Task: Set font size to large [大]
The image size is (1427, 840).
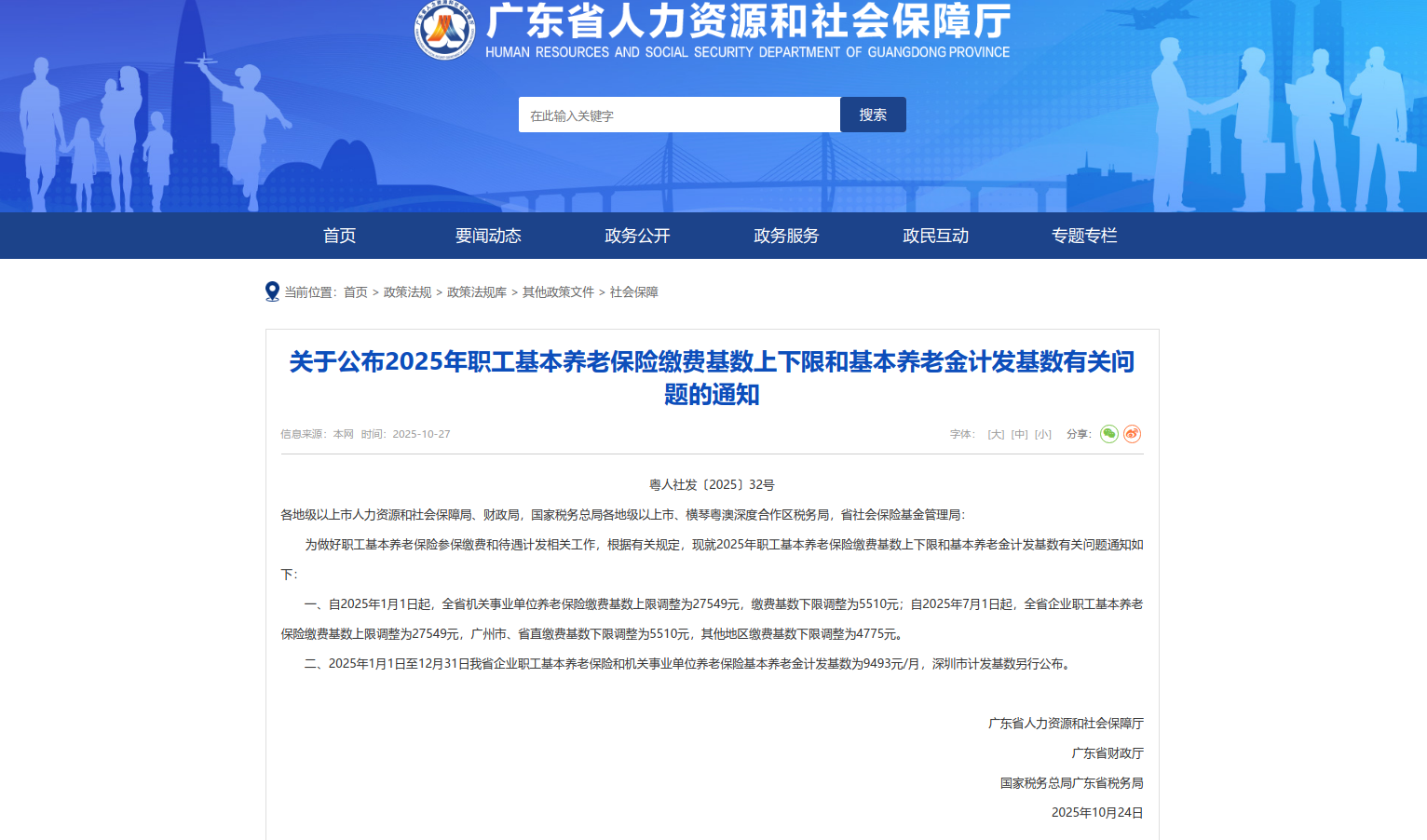Action: [x=996, y=434]
